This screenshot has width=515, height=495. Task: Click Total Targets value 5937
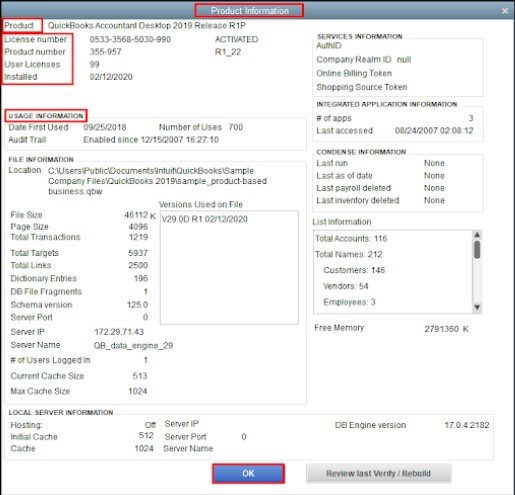tap(138, 253)
